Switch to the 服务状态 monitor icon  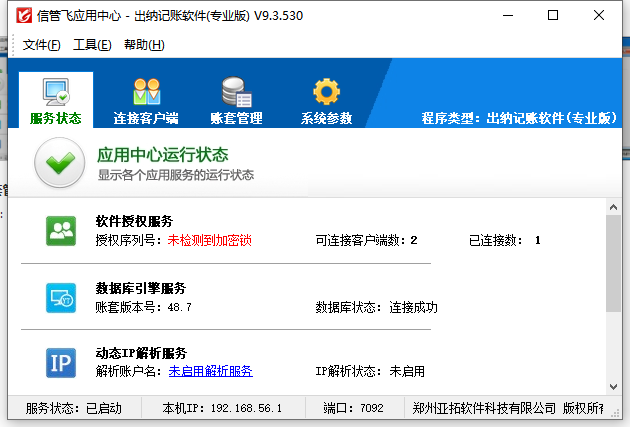(56, 92)
